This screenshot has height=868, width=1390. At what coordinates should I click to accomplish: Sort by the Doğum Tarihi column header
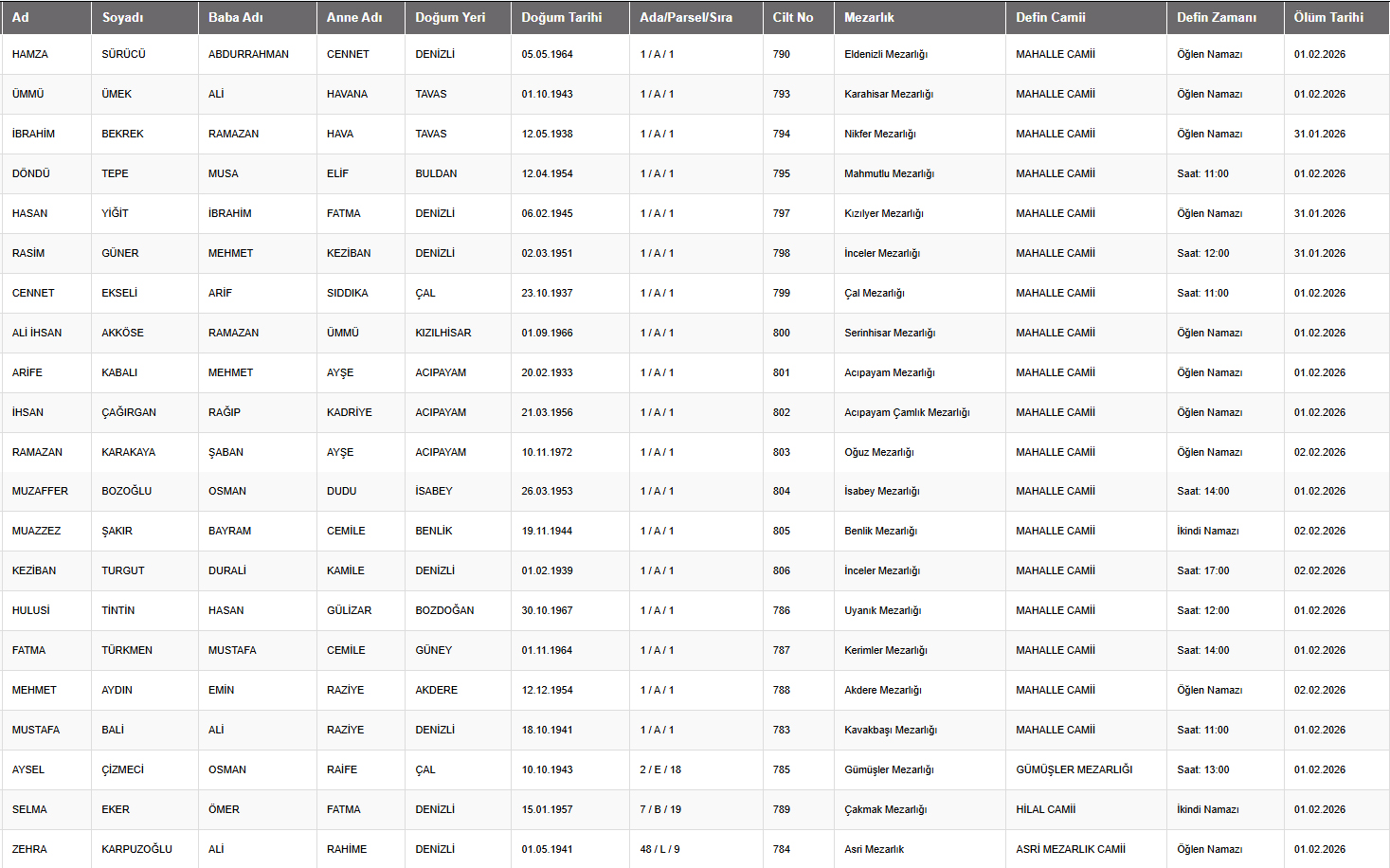tap(562, 17)
